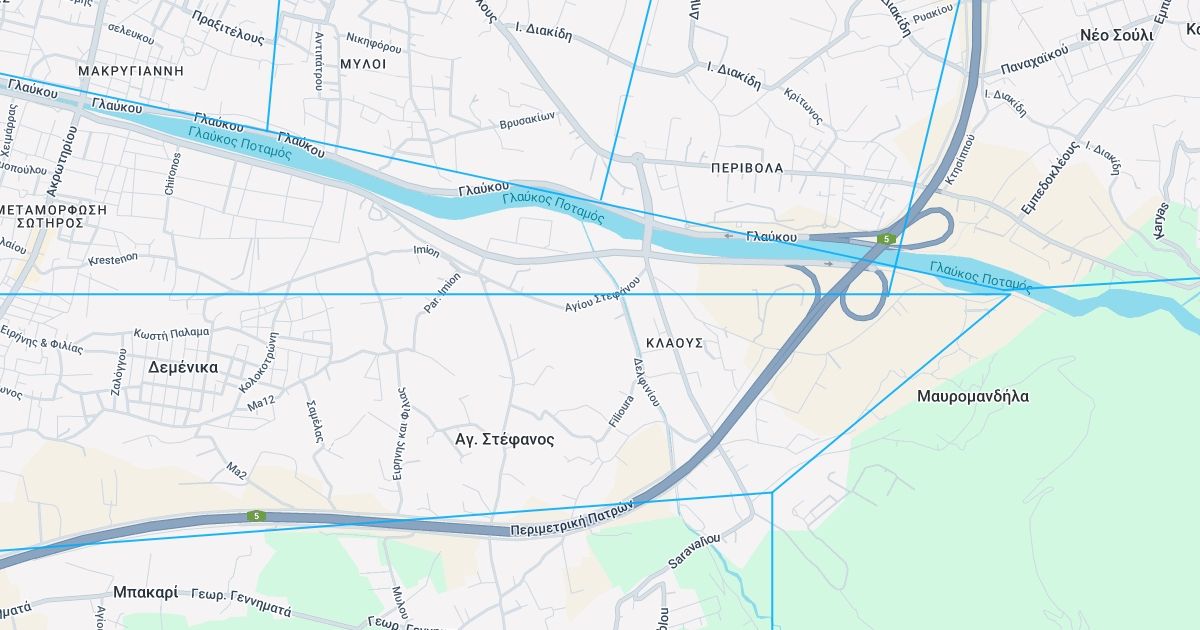Select the Αγ. Στέφανος neighborhood label
This screenshot has height=630, width=1200.
coord(504,439)
